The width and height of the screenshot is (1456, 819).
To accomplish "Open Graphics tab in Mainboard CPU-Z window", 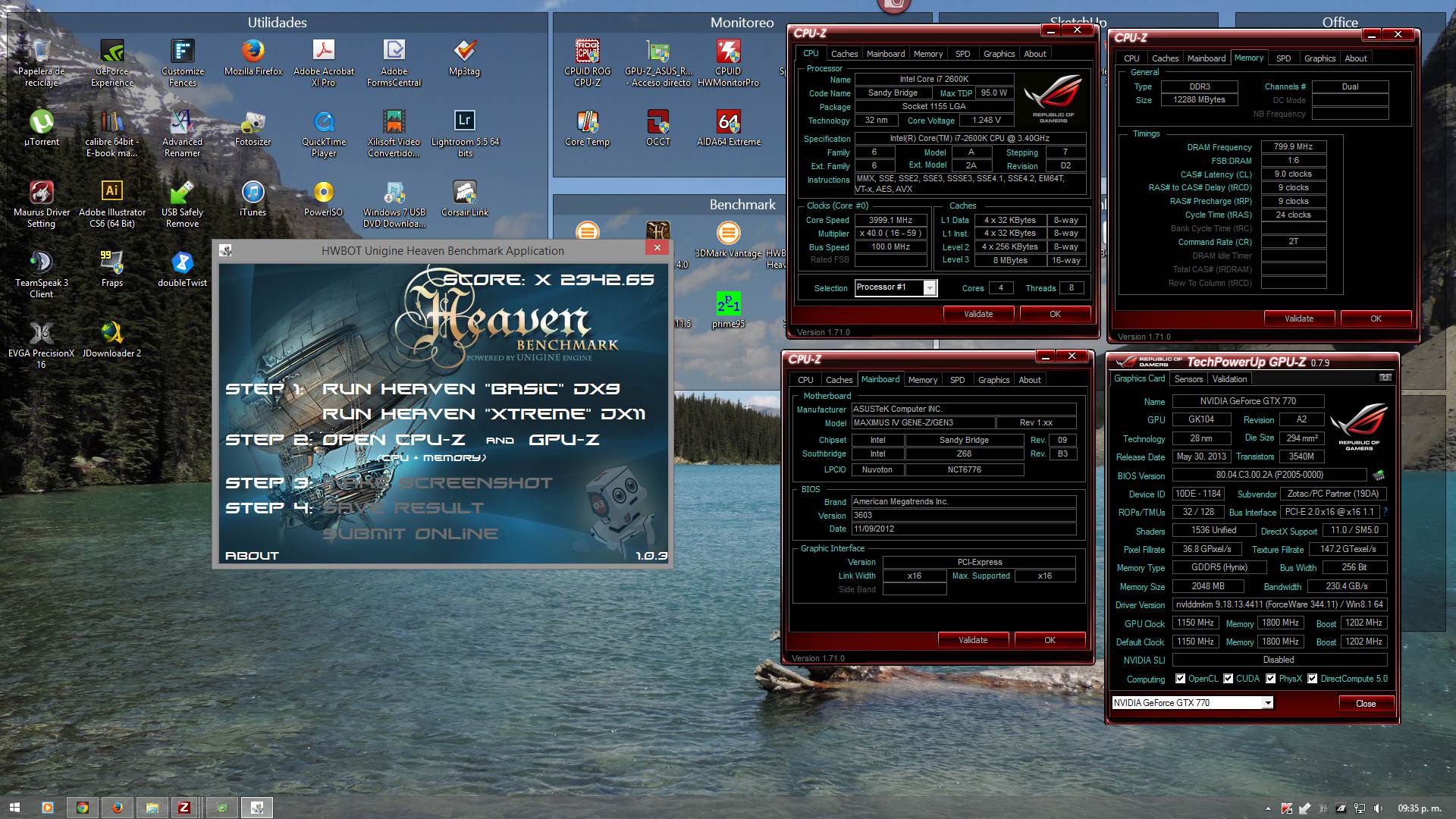I will (993, 380).
